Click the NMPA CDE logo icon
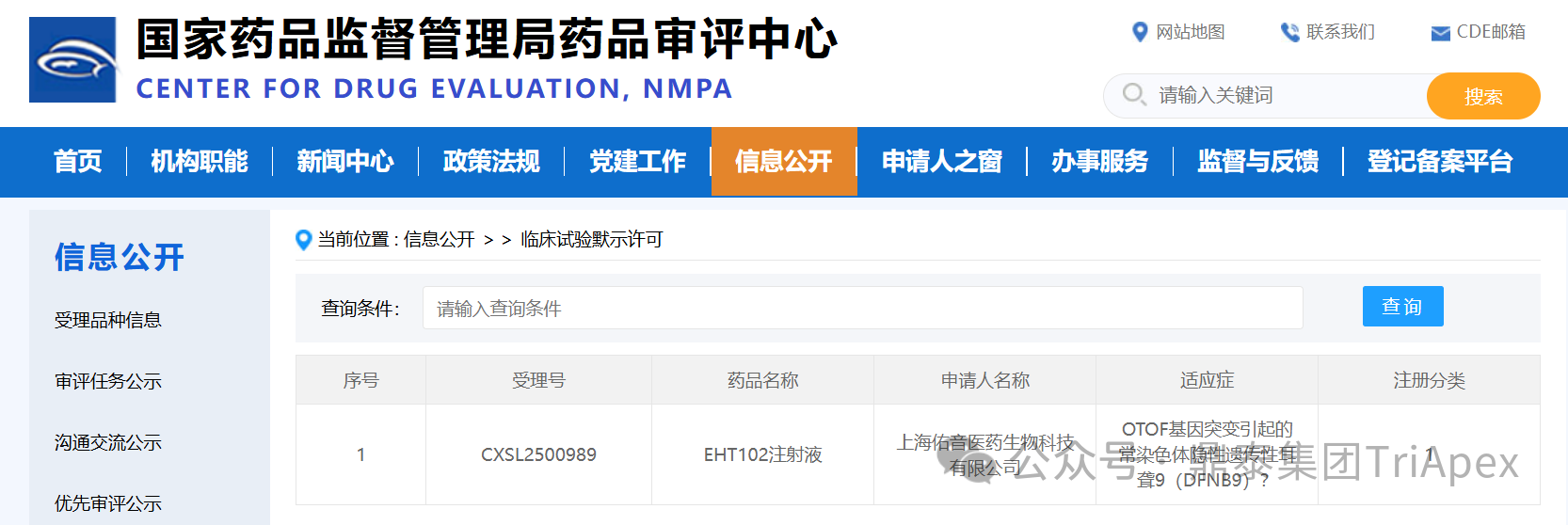 coord(73,60)
